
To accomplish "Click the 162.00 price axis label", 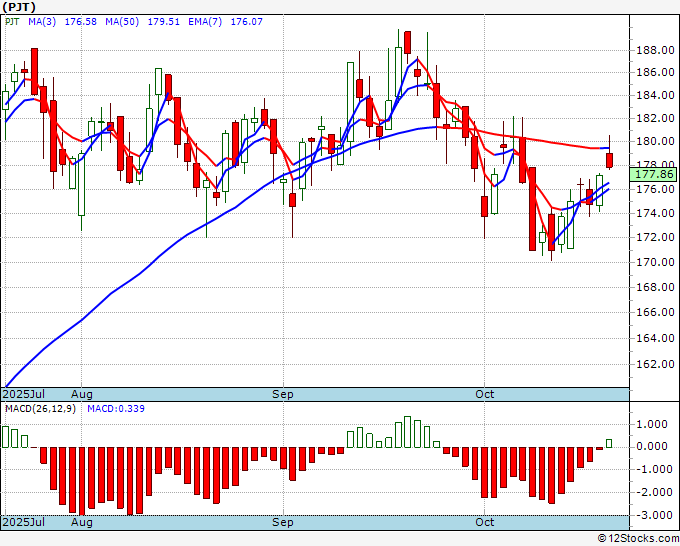I will tap(655, 364).
